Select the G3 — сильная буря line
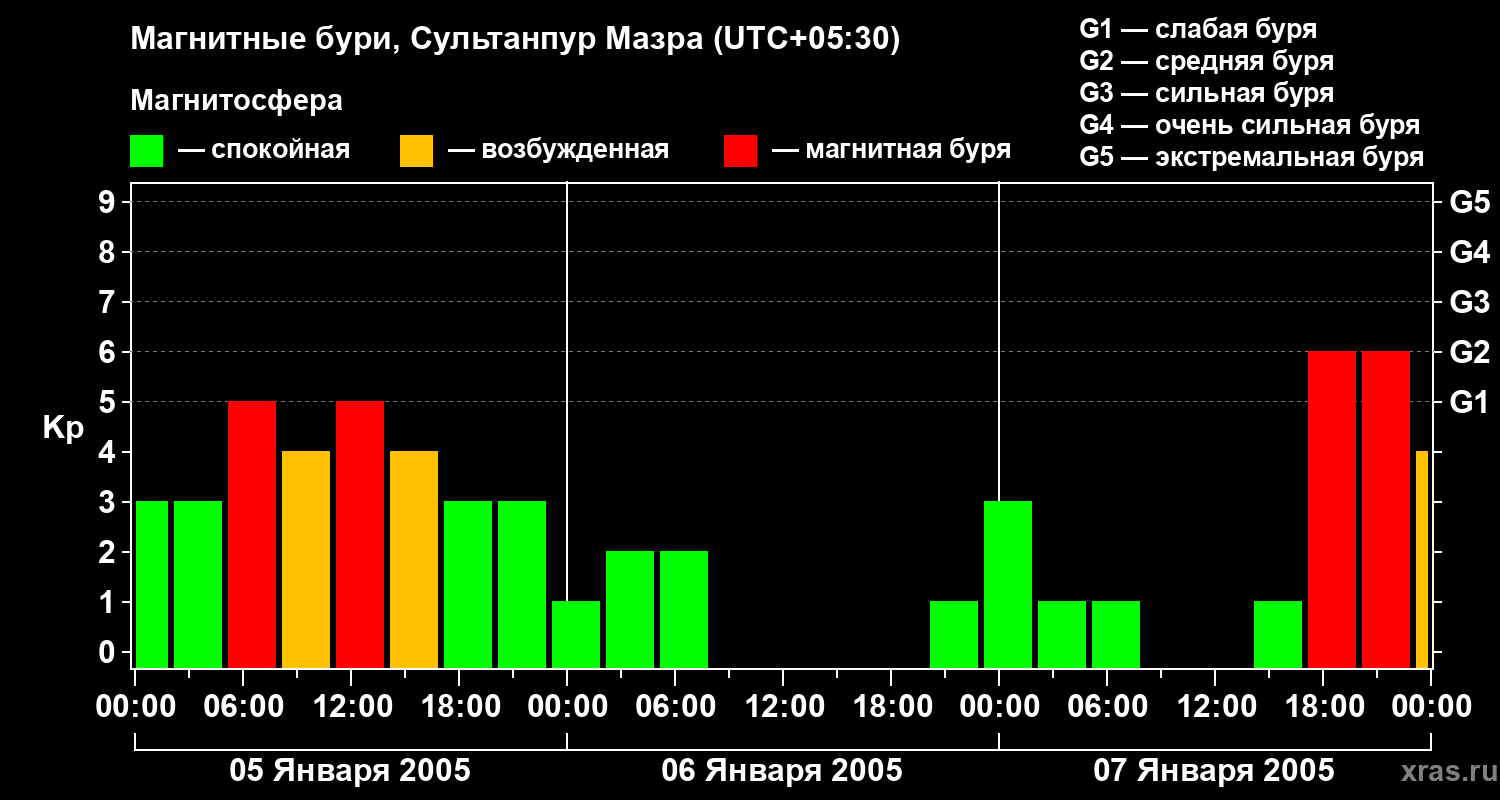Viewport: 1500px width, 800px height. [x=1206, y=93]
